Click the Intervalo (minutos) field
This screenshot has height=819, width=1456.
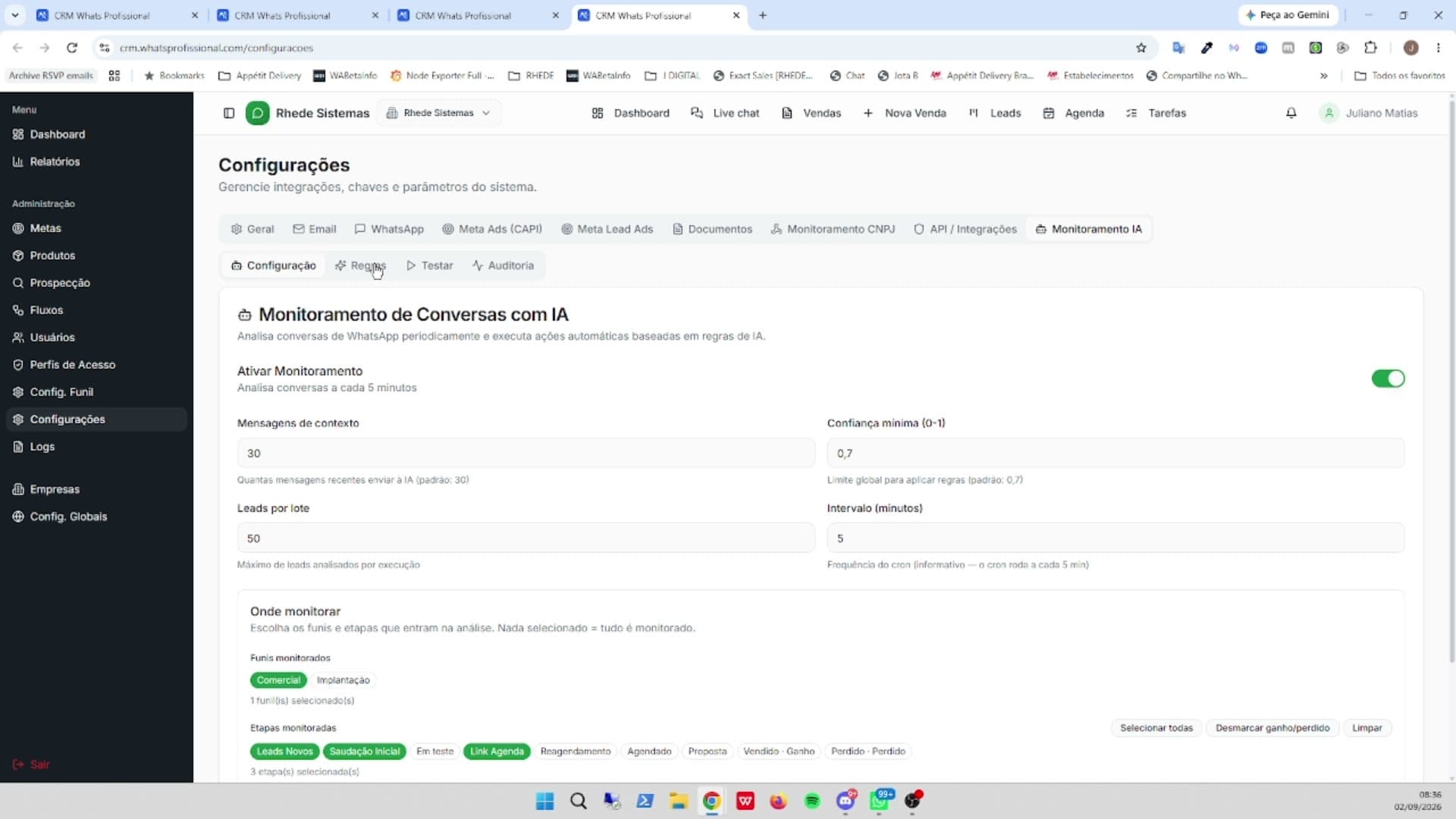click(x=1116, y=538)
